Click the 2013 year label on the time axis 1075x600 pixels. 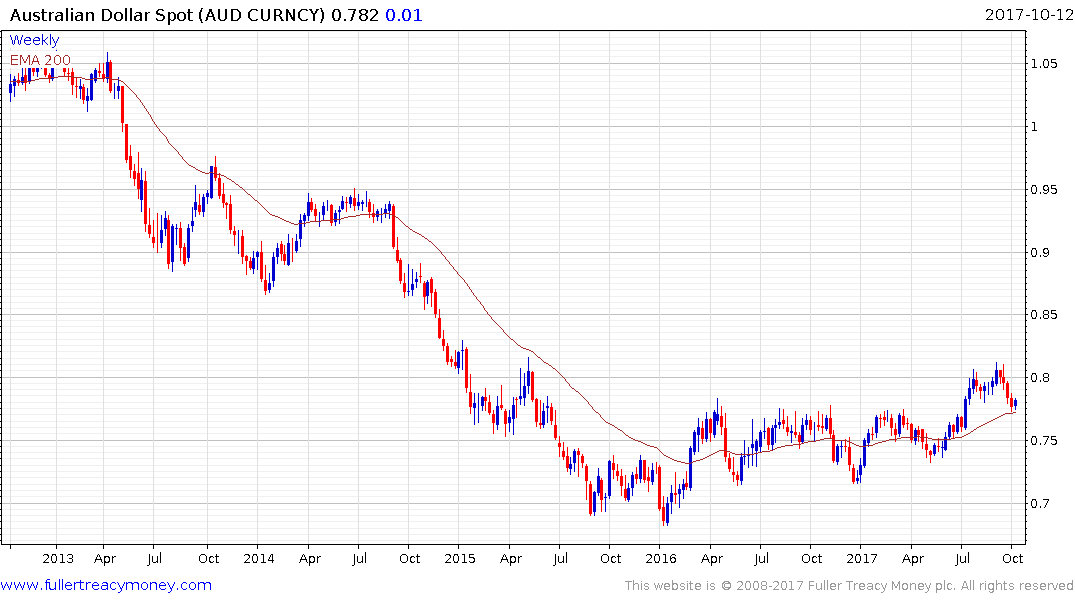(x=58, y=558)
